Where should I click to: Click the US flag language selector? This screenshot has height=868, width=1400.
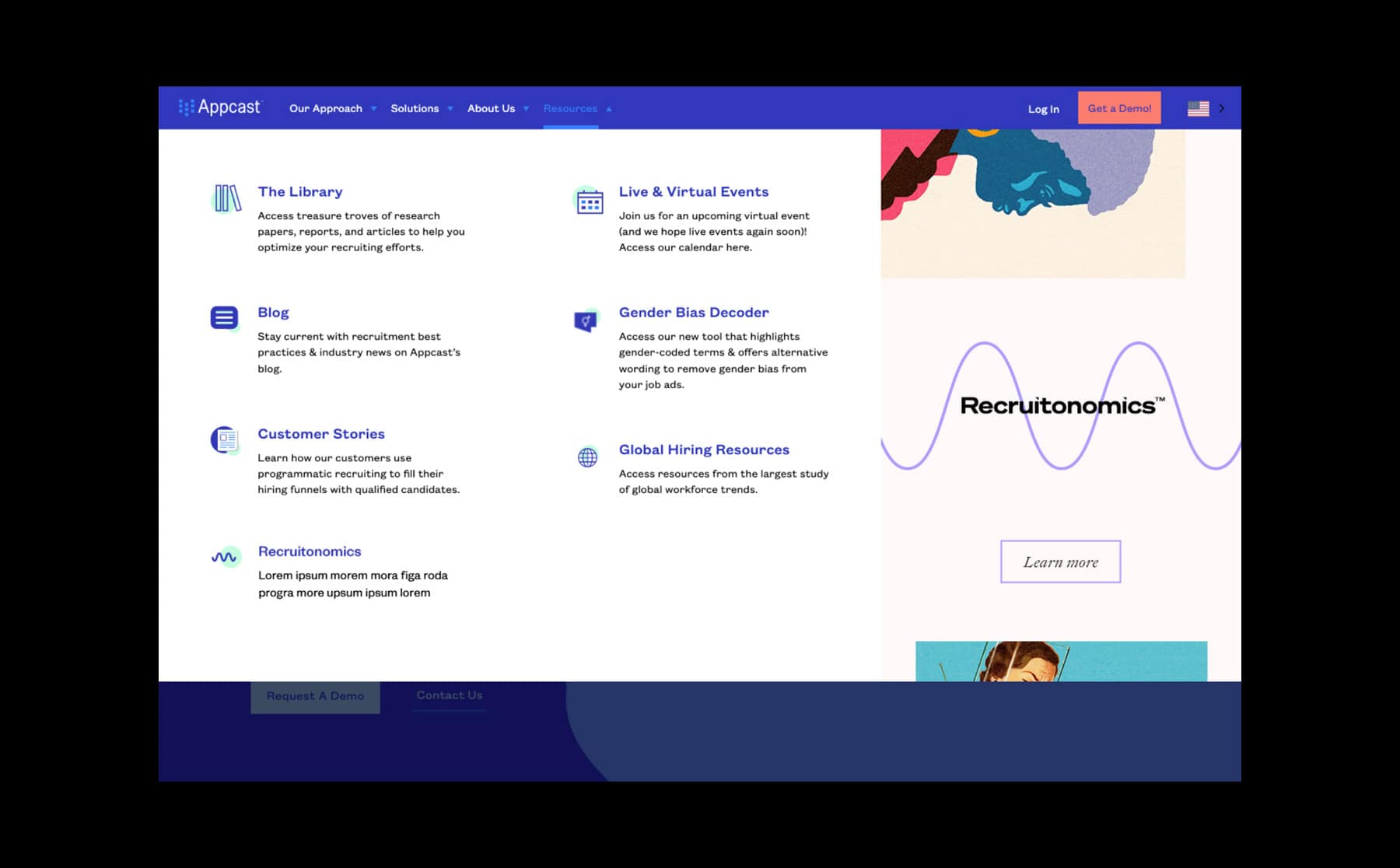click(x=1199, y=108)
